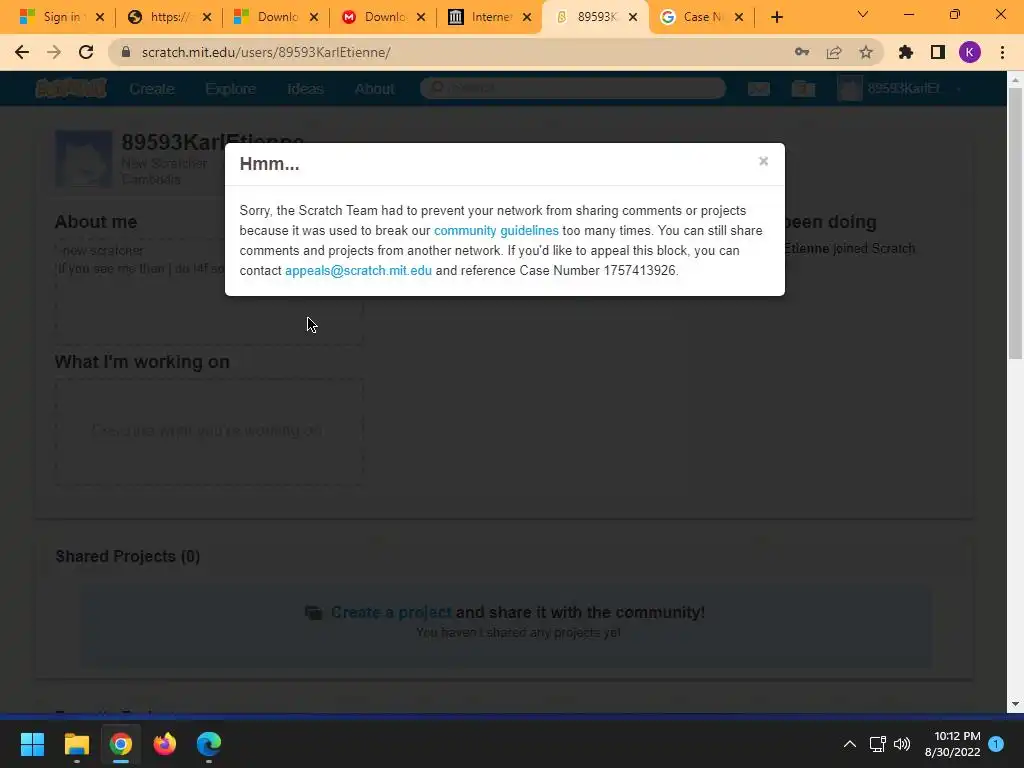Viewport: 1024px width, 768px height.
Task: Open the community guidelines link
Action: point(496,231)
